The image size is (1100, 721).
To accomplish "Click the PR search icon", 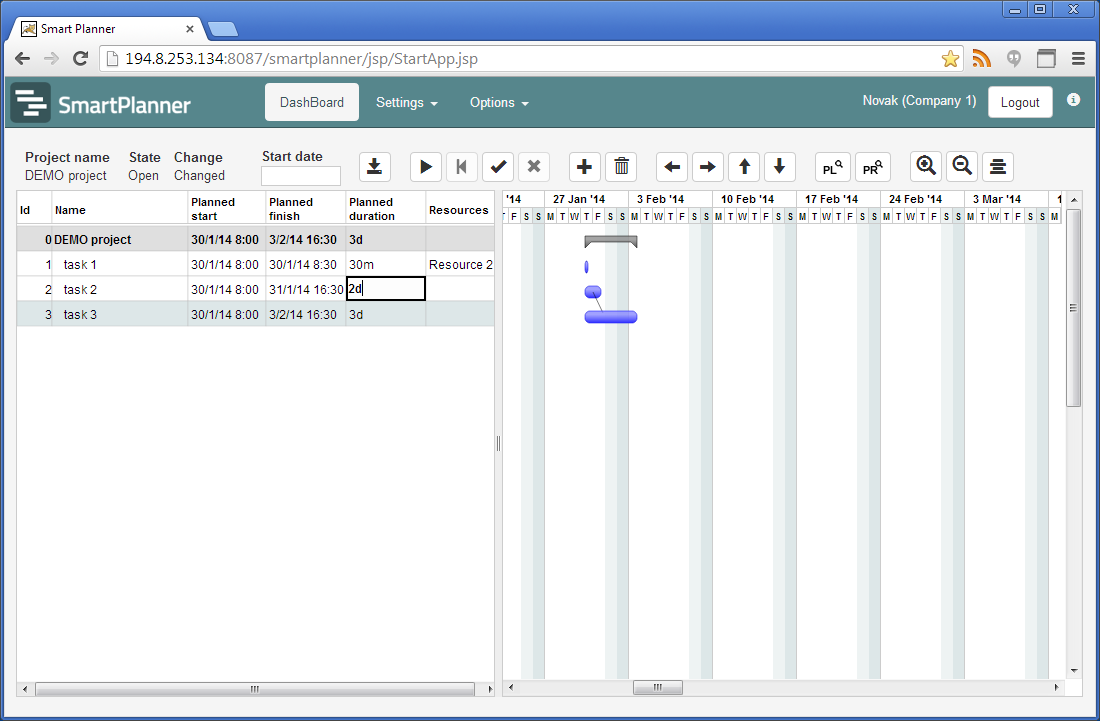I will point(873,167).
